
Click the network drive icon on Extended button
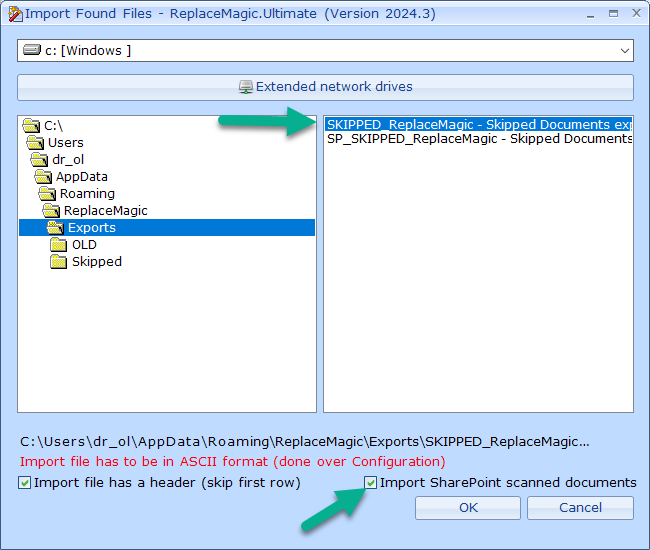pos(246,87)
